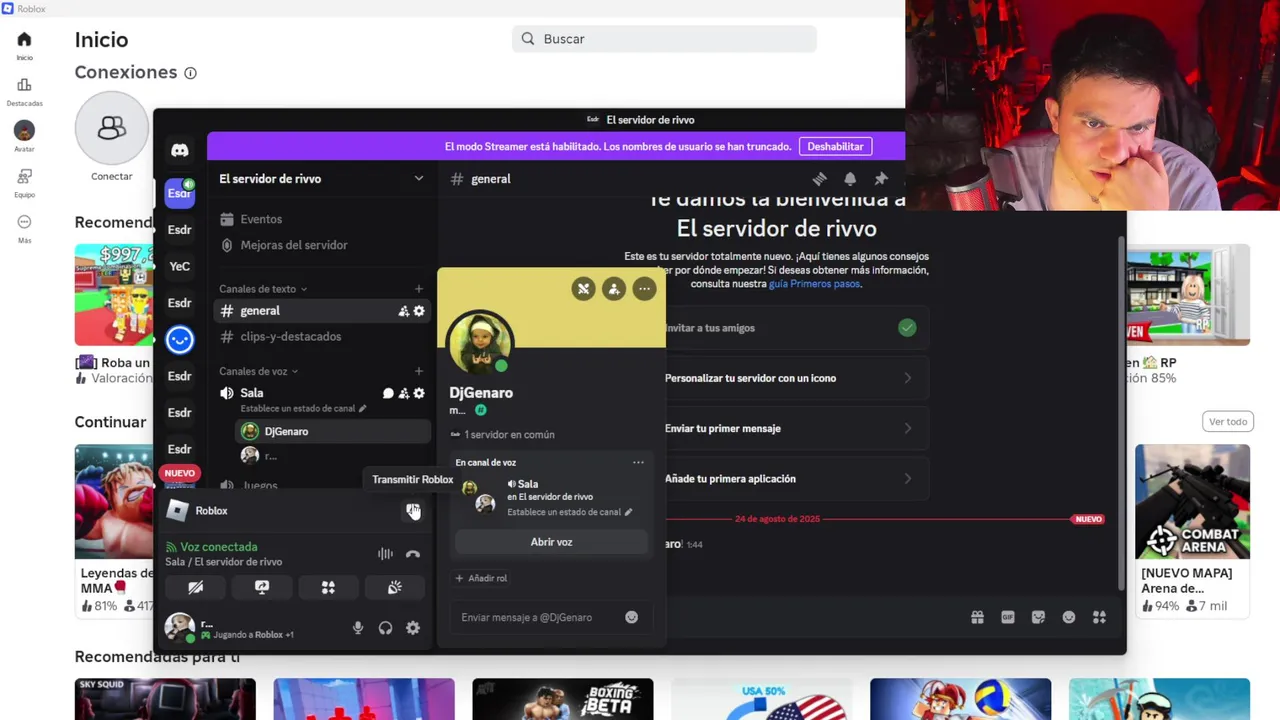The height and width of the screenshot is (720, 1280).
Task: Open emoji picker in the main message bar
Action: click(1069, 617)
